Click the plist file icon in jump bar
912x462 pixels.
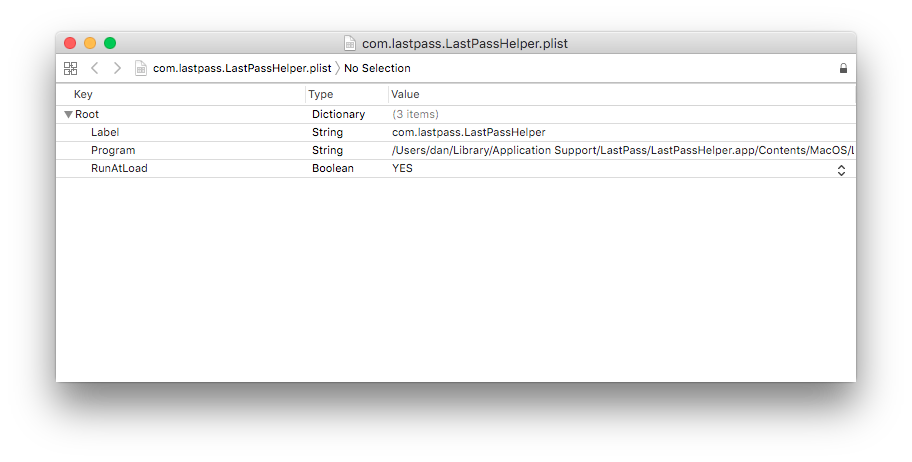coord(141,68)
